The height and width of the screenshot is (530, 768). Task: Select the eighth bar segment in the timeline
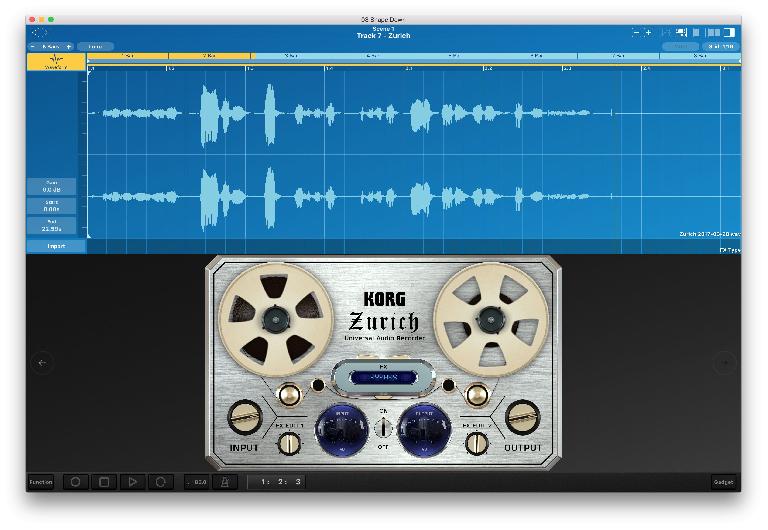[x=700, y=56]
